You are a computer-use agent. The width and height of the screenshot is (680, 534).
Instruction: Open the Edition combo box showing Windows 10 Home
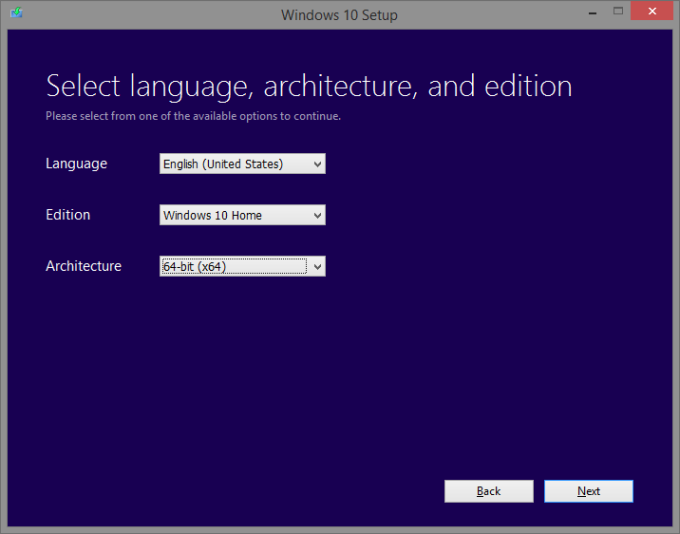(x=234, y=215)
